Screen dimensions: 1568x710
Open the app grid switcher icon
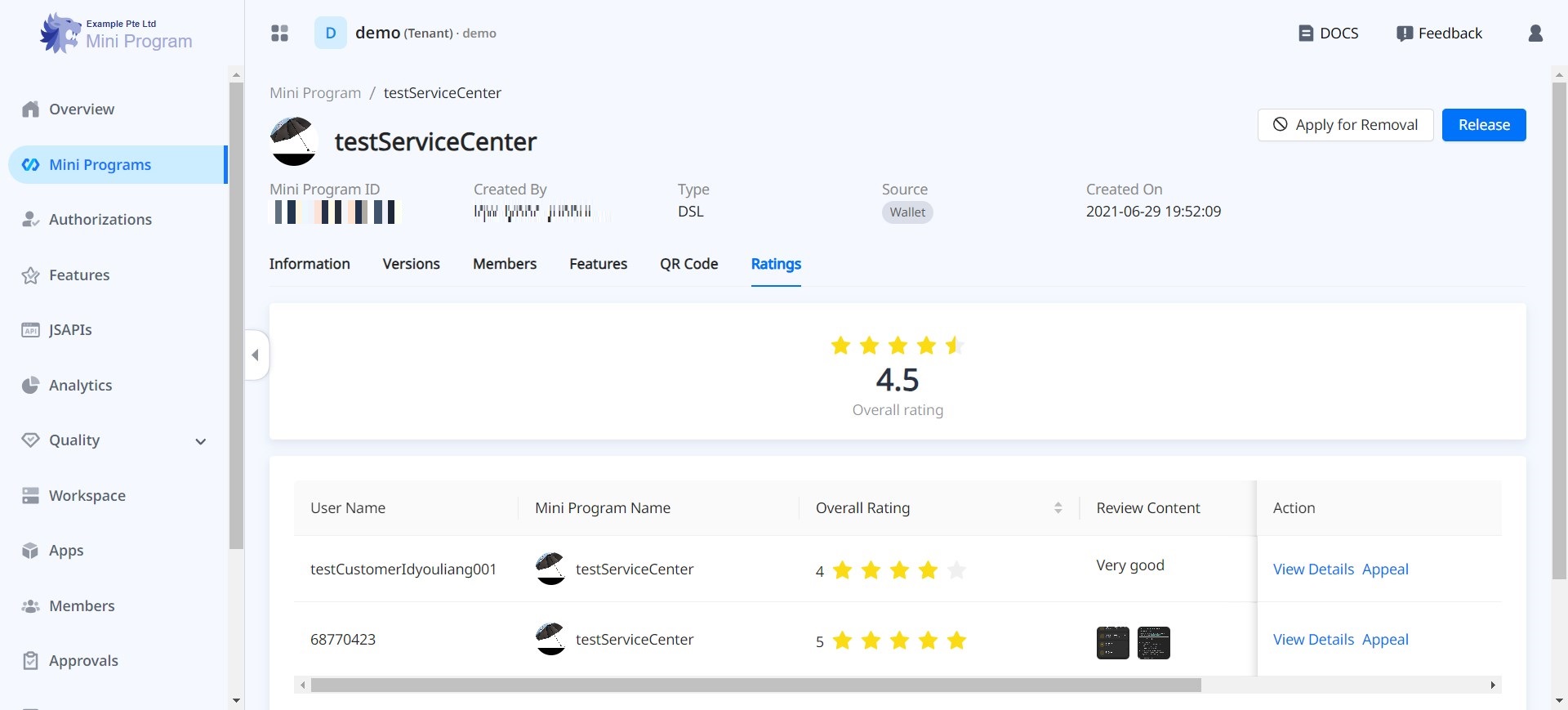[279, 33]
